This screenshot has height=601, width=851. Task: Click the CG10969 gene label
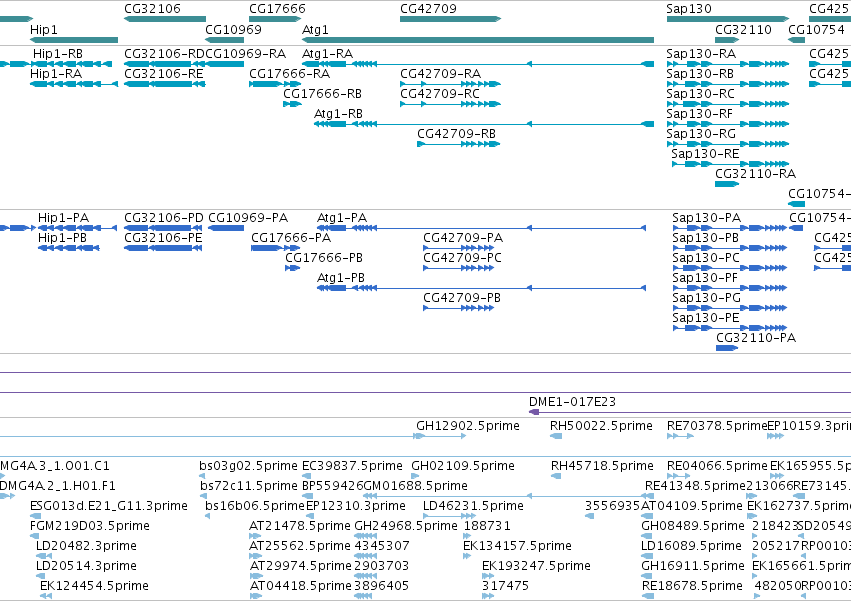pyautogui.click(x=233, y=29)
